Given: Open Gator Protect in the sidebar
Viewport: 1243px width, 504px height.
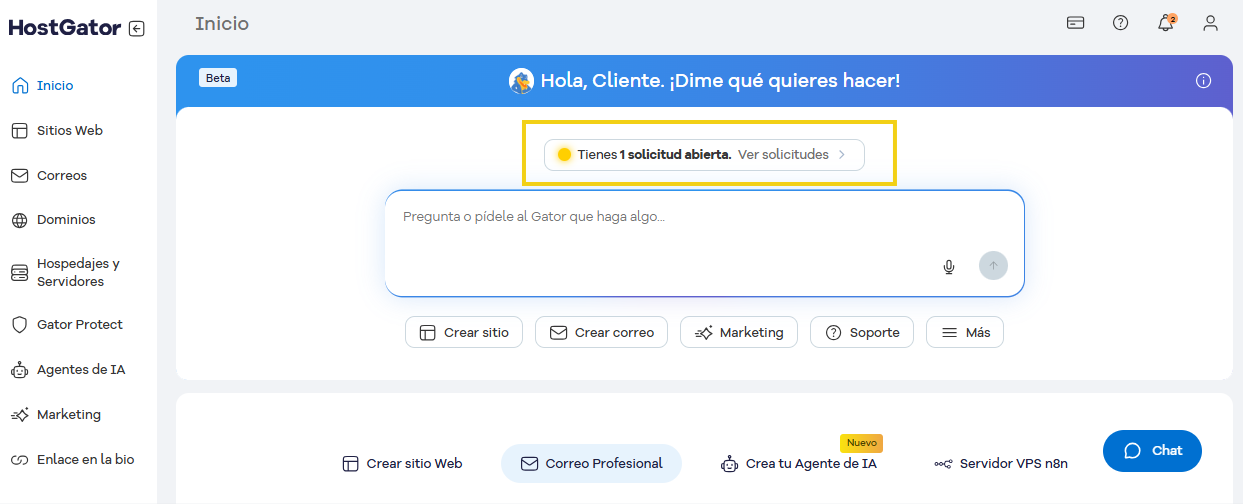Looking at the screenshot, I should (78, 325).
